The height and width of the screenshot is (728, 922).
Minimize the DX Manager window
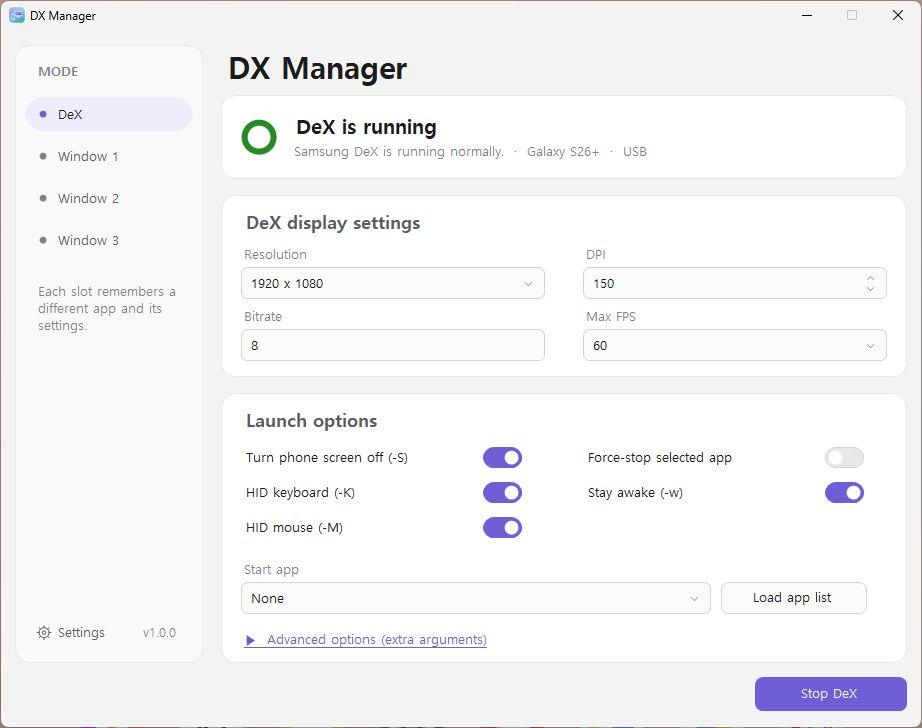coord(807,15)
